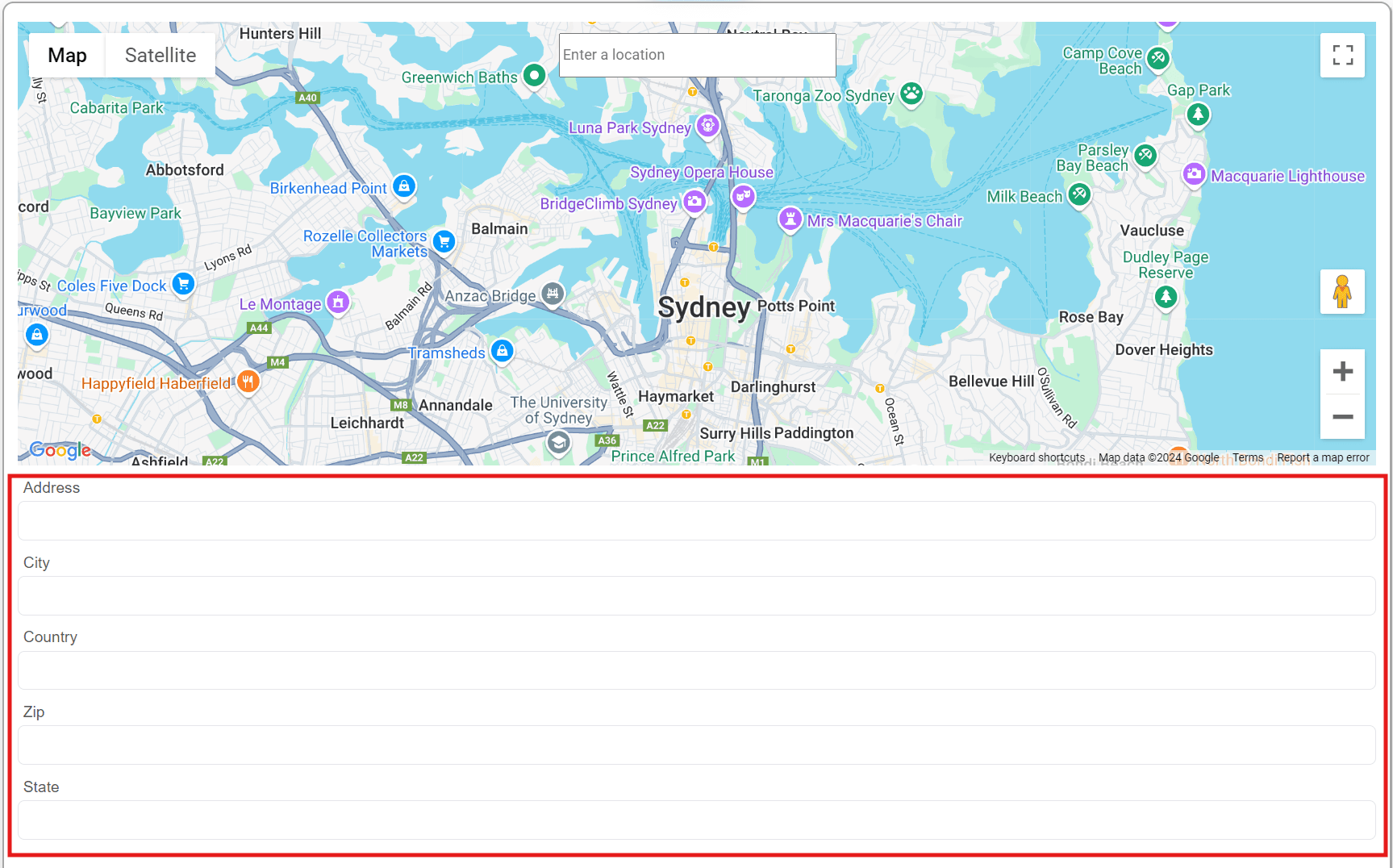The width and height of the screenshot is (1393, 868).
Task: Open Google Maps Terms link
Action: [1247, 457]
